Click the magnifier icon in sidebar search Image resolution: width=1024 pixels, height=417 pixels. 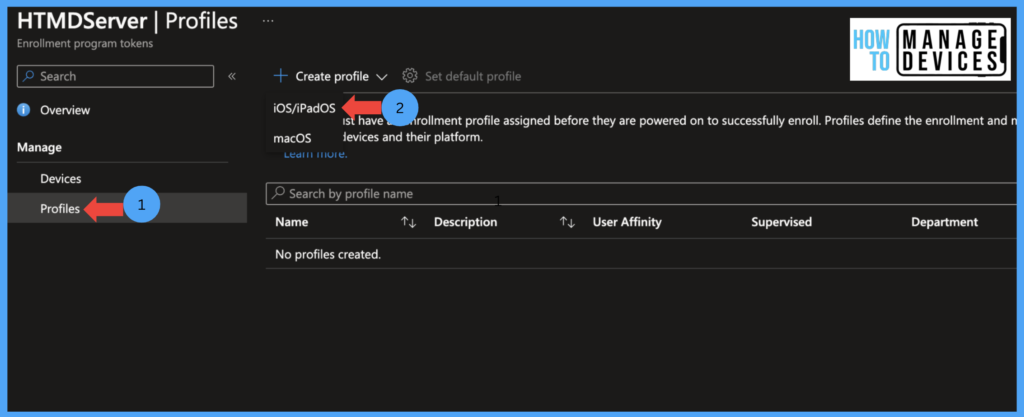tap(28, 76)
